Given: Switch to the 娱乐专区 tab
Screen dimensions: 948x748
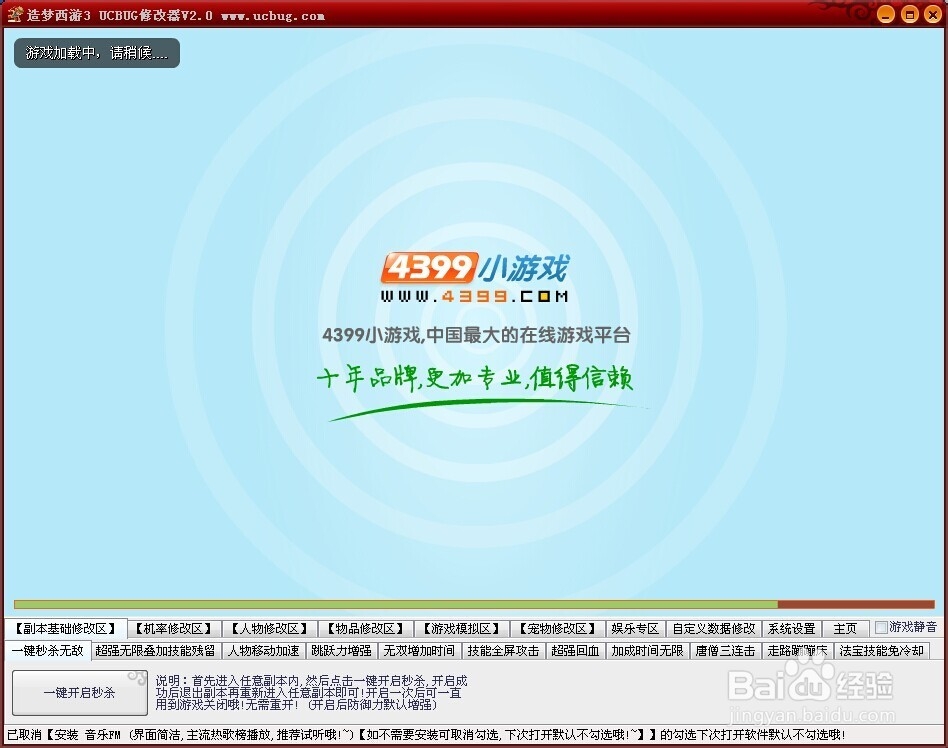Looking at the screenshot, I should click(x=635, y=629).
